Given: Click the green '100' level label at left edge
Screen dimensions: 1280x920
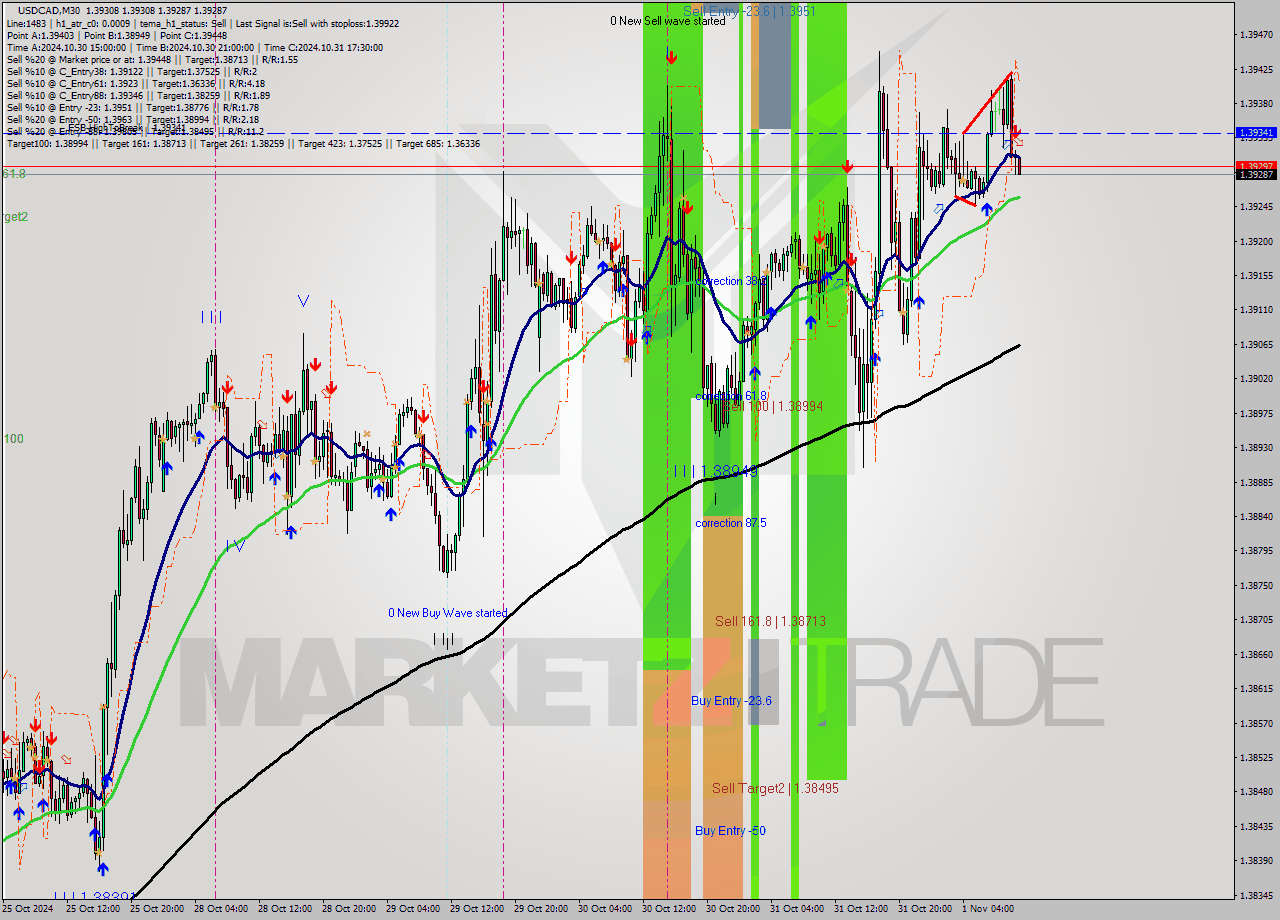Looking at the screenshot, I should [x=12, y=439].
